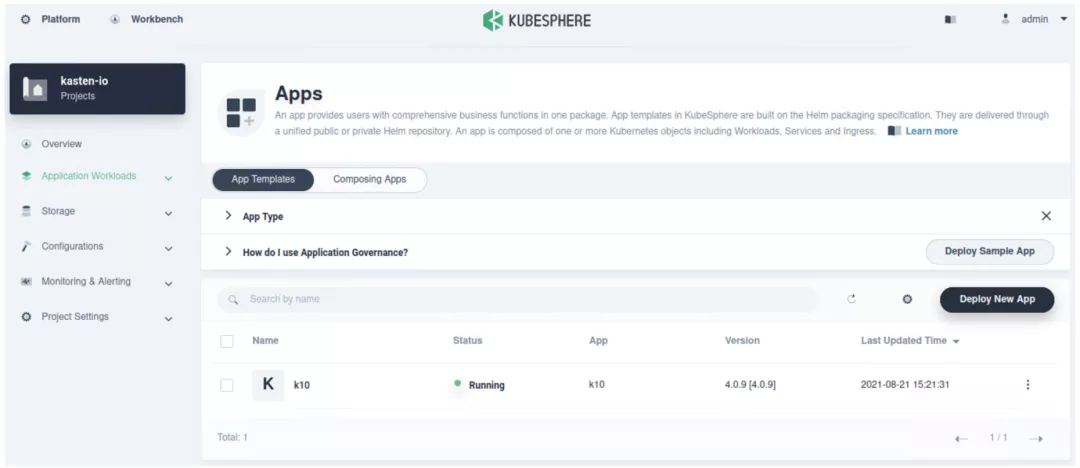The image size is (1080, 468).
Task: Go to next page arrow
Action: (1036, 438)
